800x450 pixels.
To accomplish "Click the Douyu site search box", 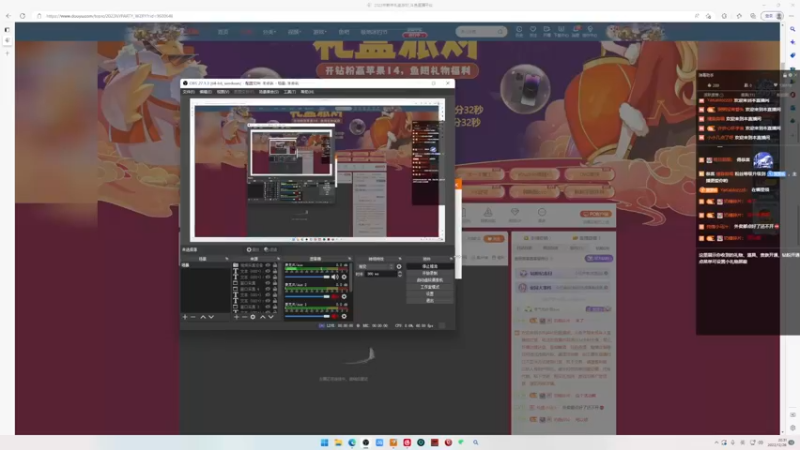I will (x=481, y=32).
